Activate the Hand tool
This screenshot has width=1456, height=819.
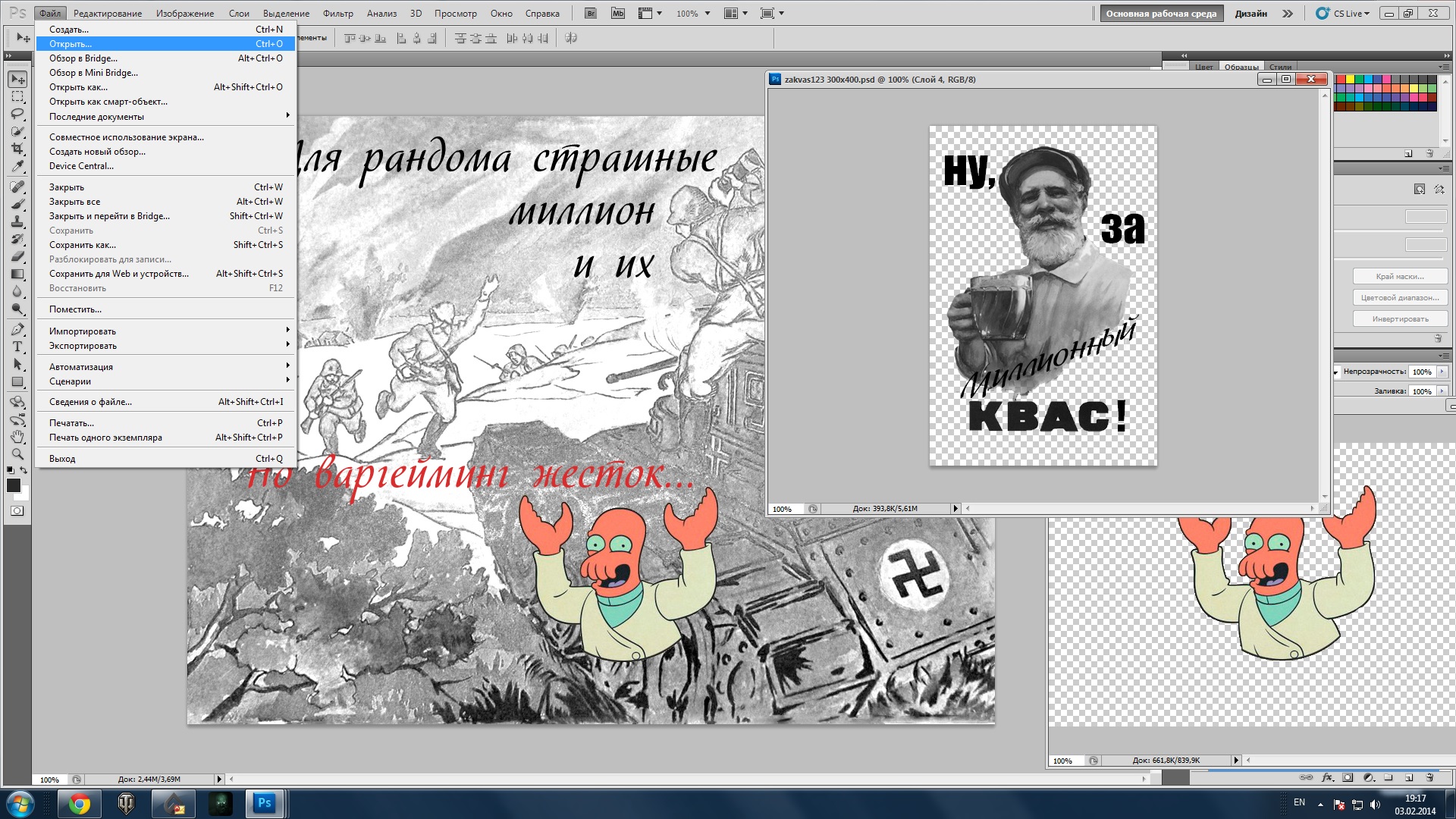17,437
